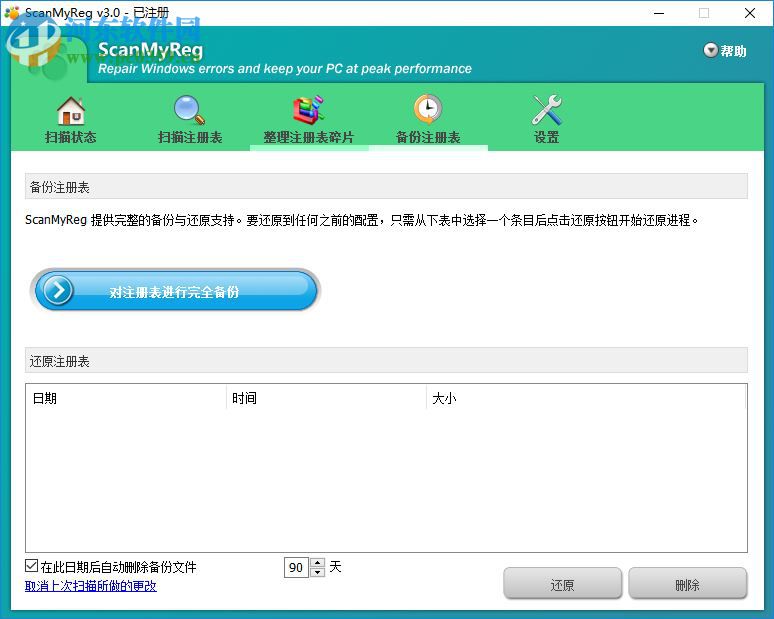Click the 还原 button
This screenshot has width=774, height=619.
coord(562,584)
